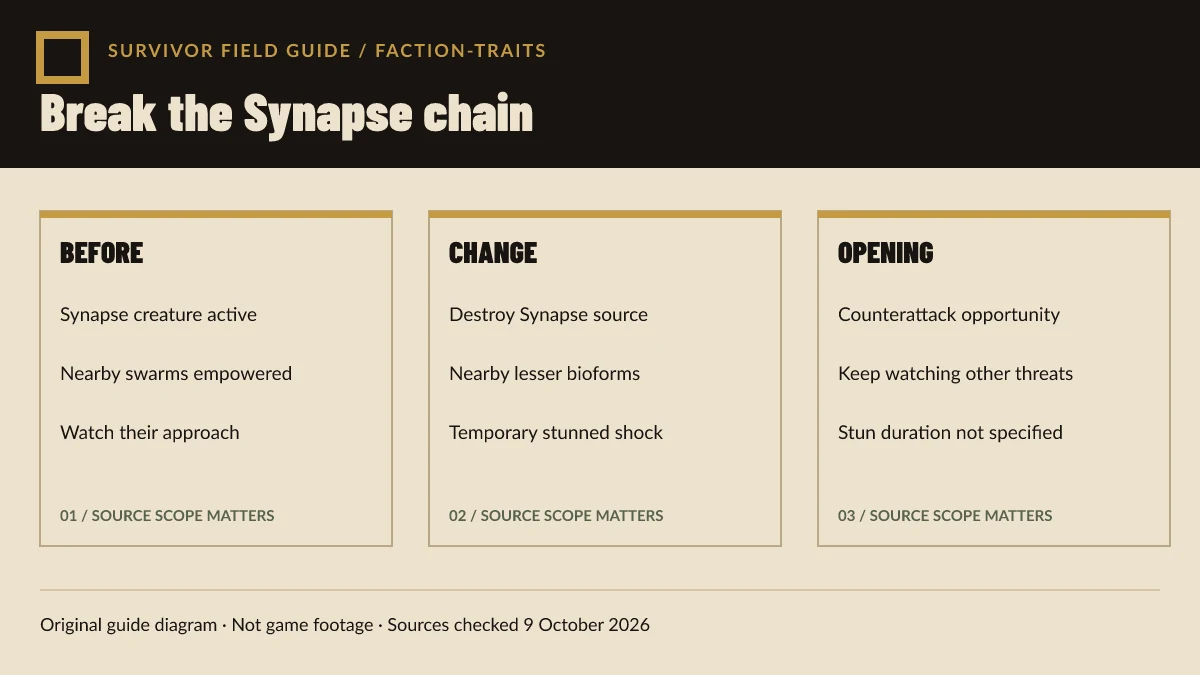Select Temporary stunned shock entry
The image size is (1200, 675).
point(556,433)
